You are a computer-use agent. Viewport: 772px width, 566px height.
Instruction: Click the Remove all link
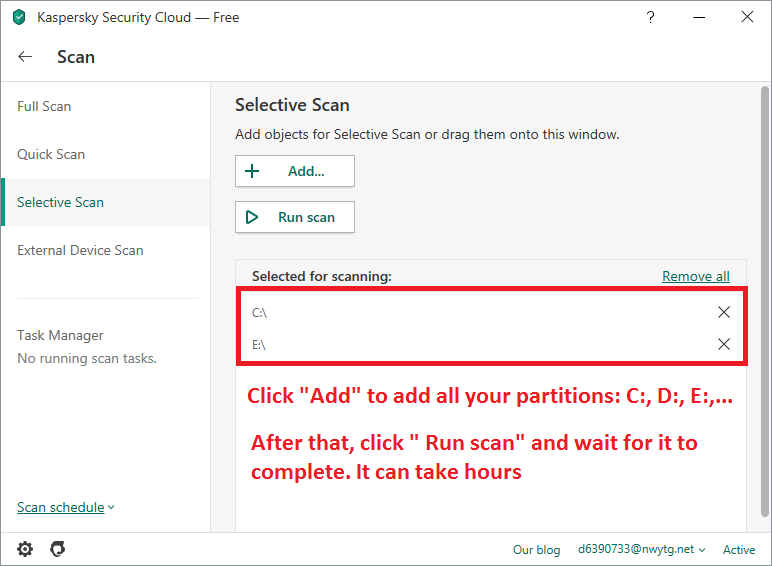click(x=695, y=276)
